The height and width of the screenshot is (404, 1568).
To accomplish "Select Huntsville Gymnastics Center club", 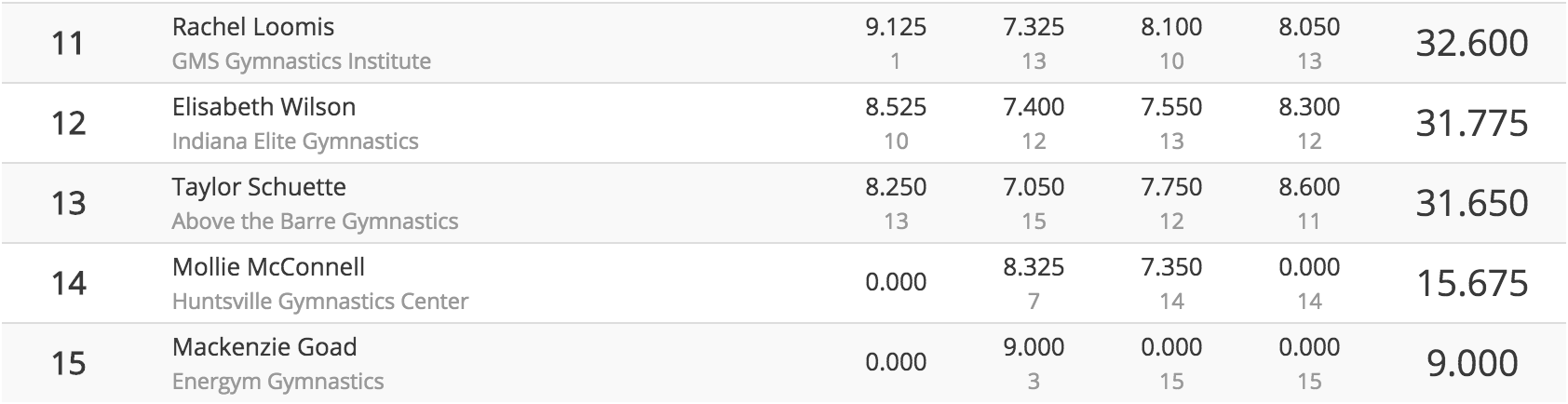I will click(320, 302).
